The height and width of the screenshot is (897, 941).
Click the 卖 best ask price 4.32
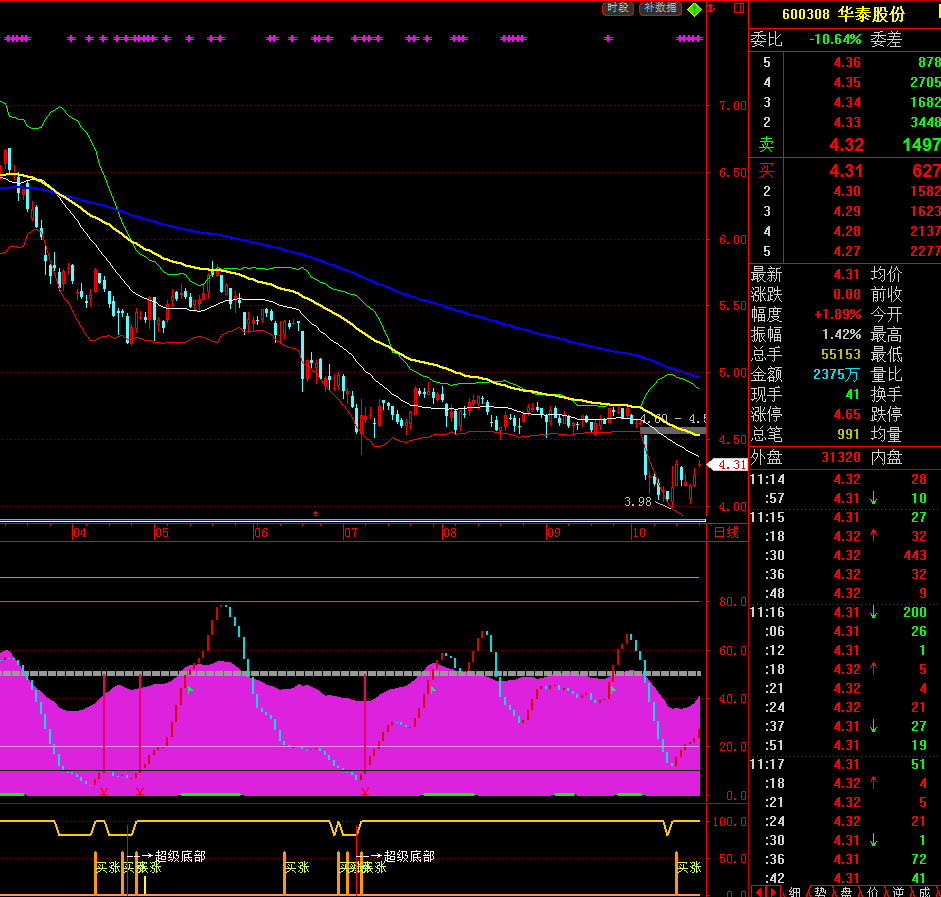tap(847, 145)
